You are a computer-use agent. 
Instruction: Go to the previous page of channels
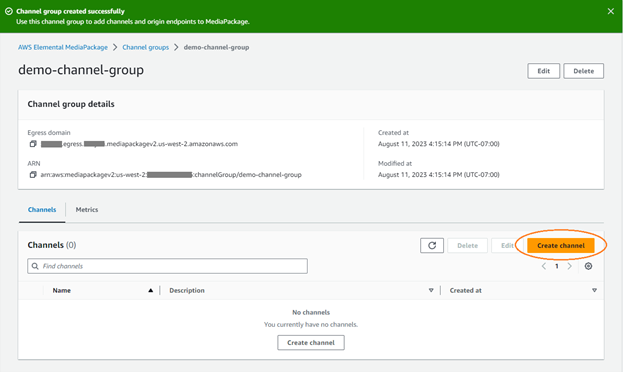coord(544,266)
